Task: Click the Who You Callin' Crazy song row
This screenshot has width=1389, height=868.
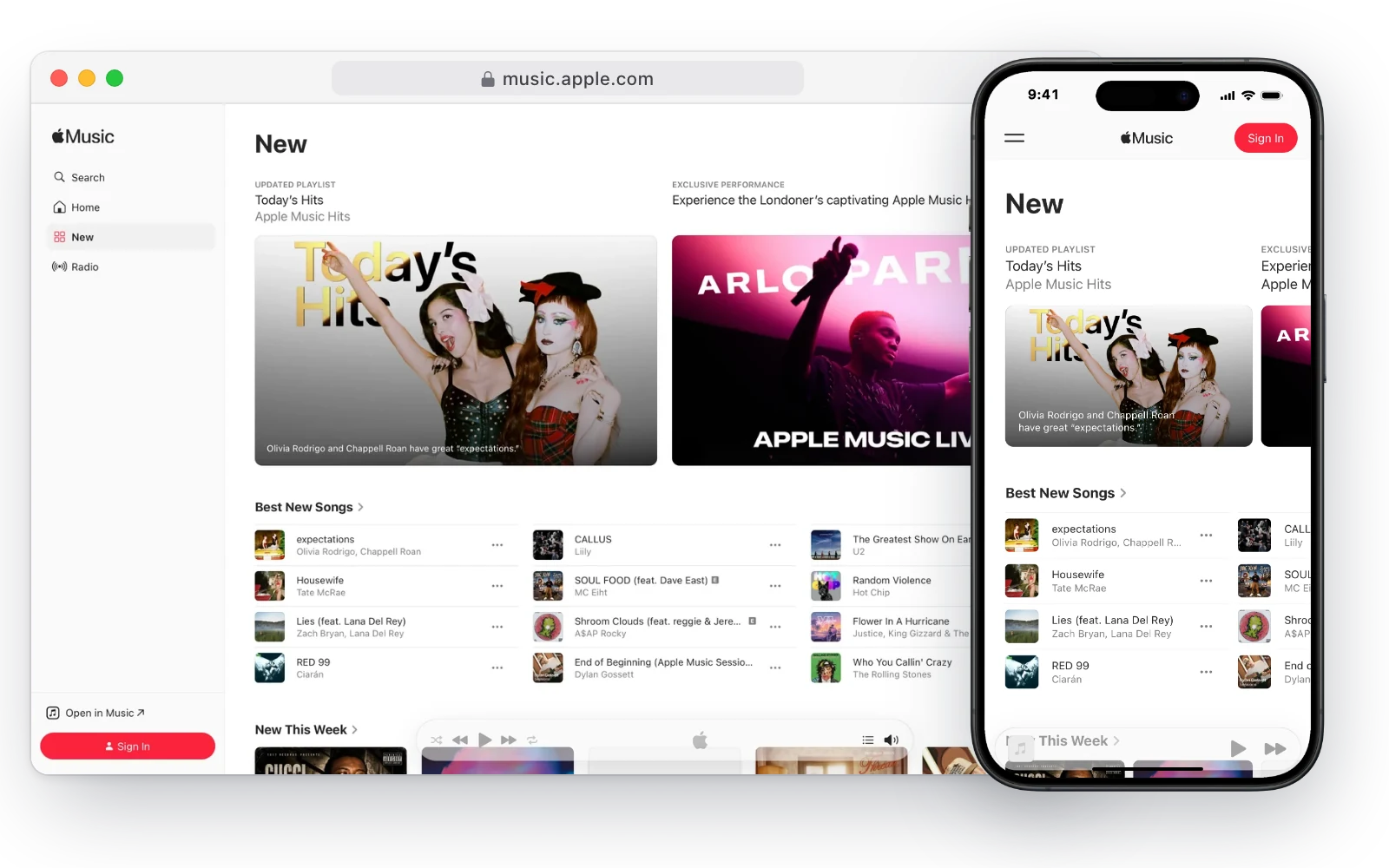Action: coord(890,667)
